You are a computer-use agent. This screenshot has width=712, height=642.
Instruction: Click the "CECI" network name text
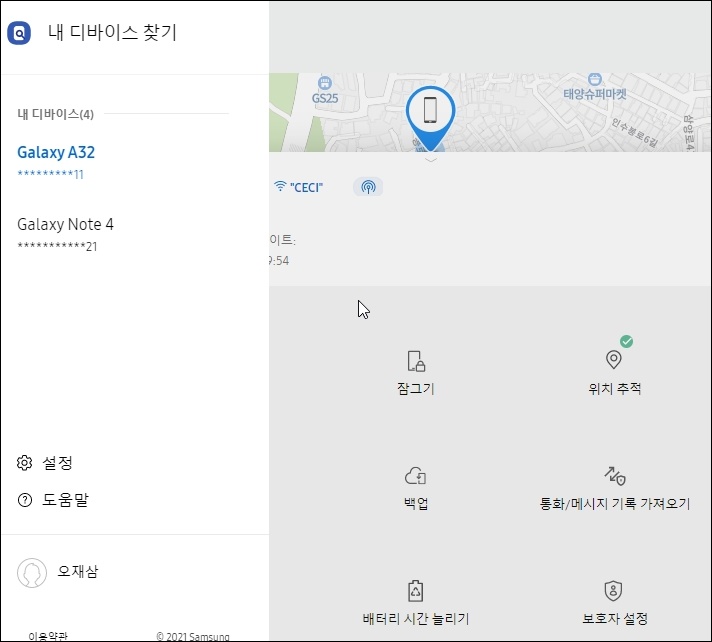pyautogui.click(x=307, y=188)
